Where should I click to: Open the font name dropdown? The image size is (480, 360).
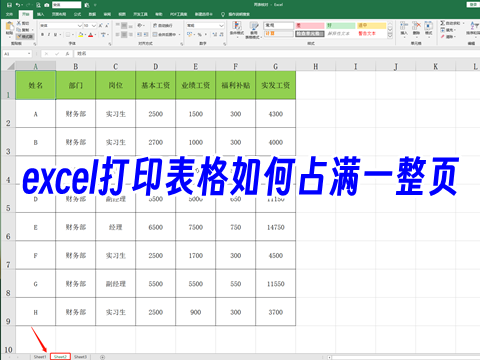(80, 25)
